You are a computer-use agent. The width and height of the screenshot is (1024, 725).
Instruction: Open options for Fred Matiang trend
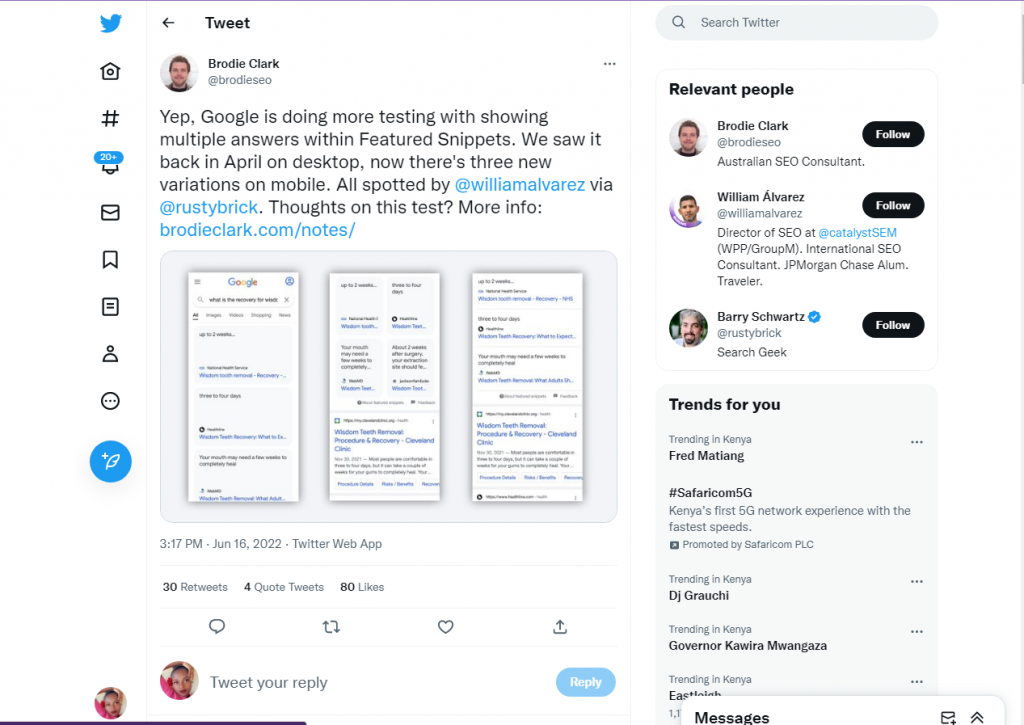point(917,442)
